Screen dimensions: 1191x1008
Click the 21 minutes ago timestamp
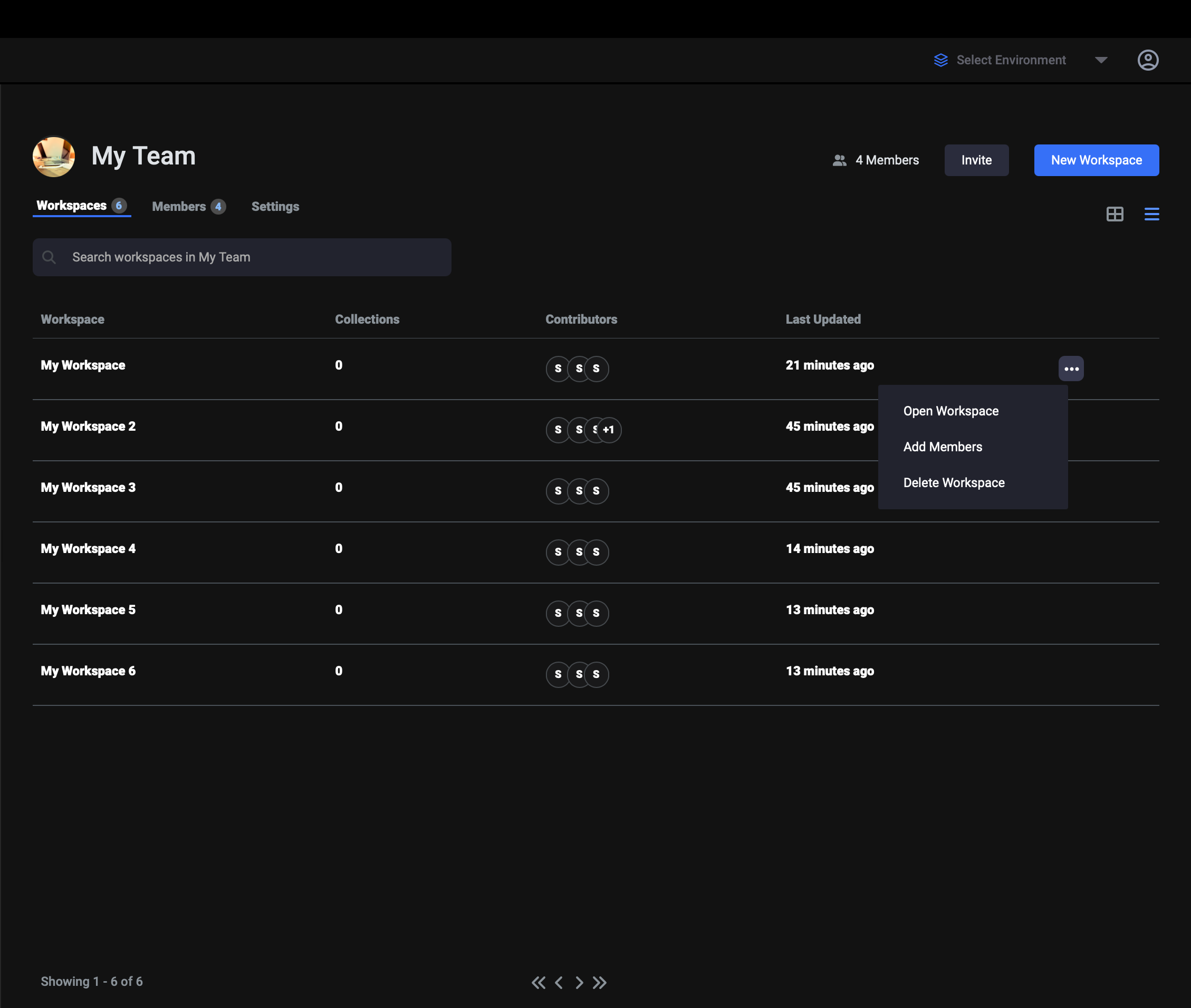830,365
